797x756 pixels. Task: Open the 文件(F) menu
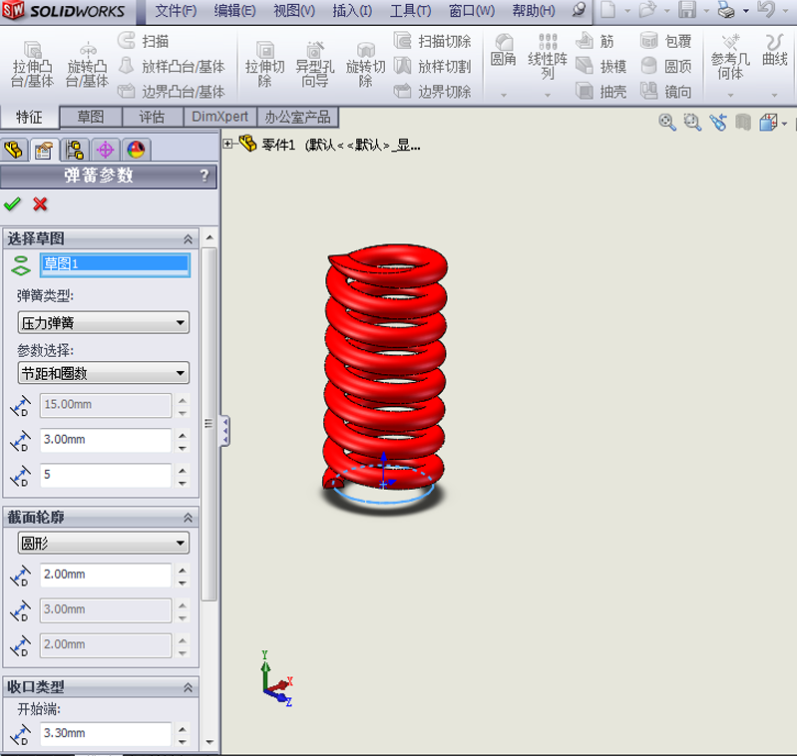coord(176,11)
